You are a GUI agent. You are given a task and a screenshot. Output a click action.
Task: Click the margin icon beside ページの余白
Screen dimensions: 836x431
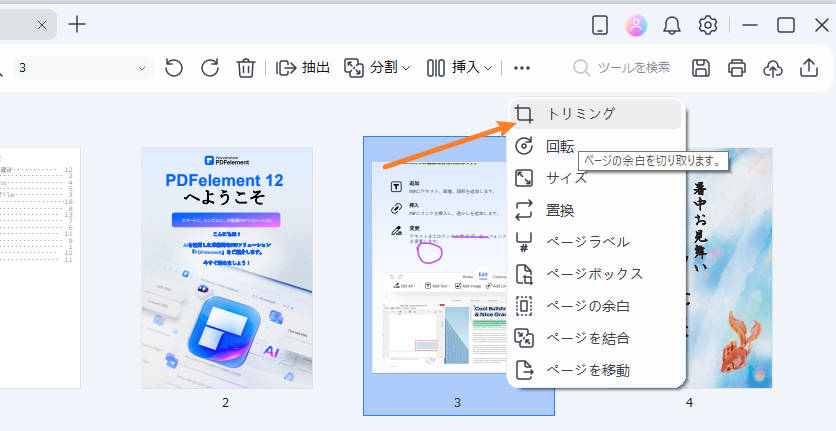[x=524, y=306]
